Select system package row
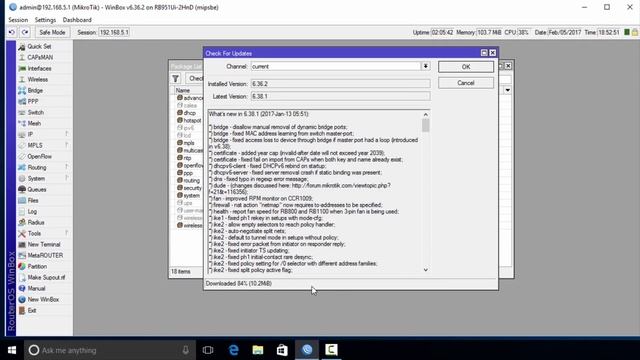Screen dimensions: 640x360 (x=188, y=196)
